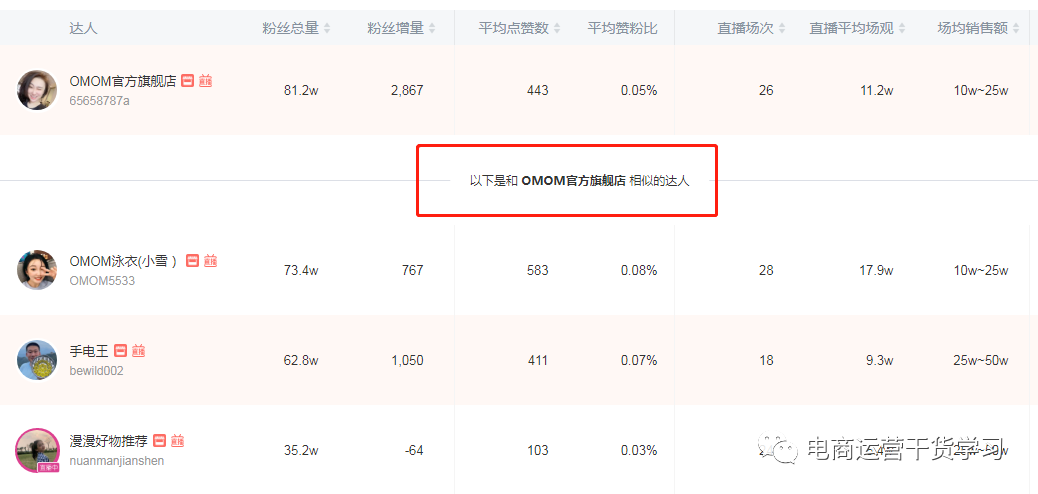Click shop badge icon beside OMOM官方旗舰店

pos(187,81)
